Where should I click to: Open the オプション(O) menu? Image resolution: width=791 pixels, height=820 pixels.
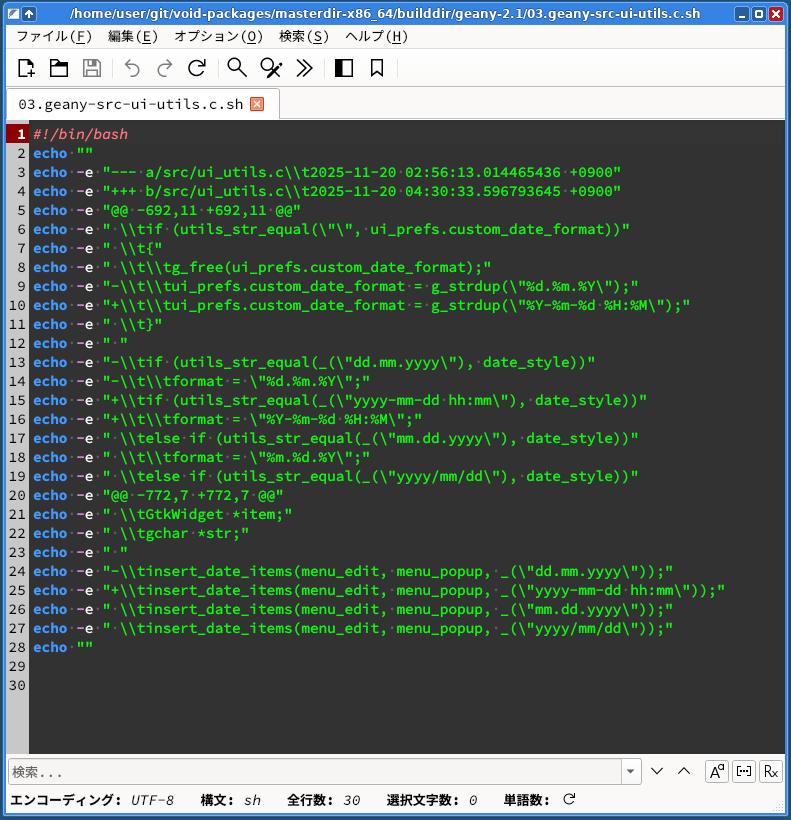[x=218, y=37]
